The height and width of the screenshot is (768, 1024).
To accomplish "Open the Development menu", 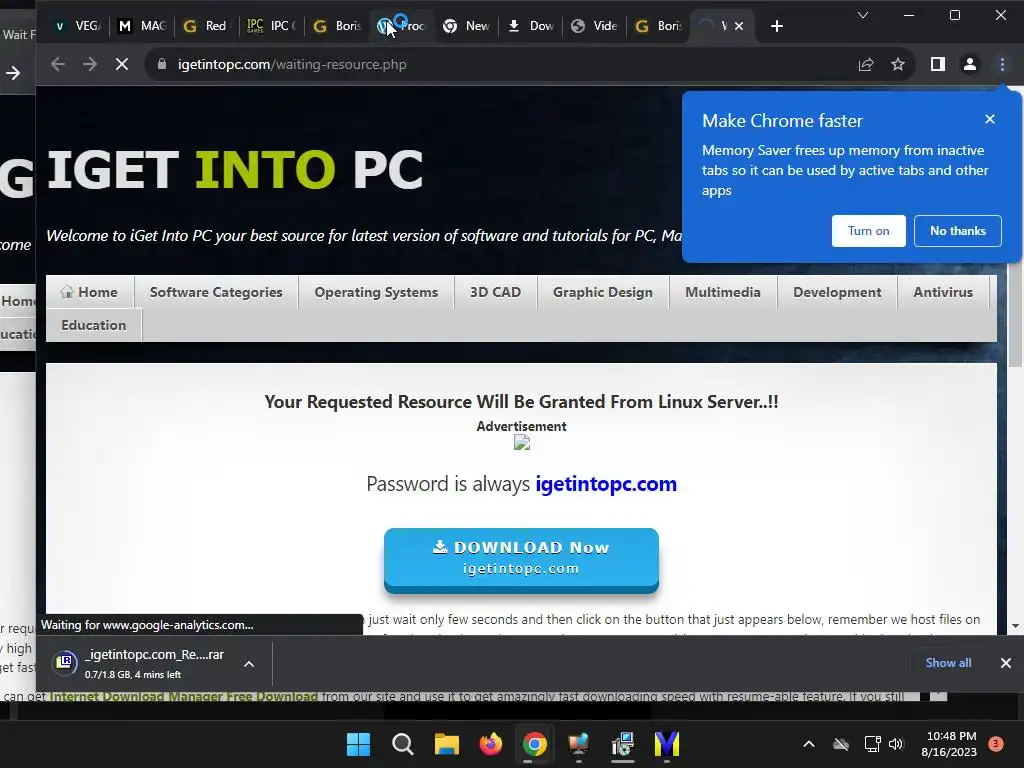I will 837,292.
